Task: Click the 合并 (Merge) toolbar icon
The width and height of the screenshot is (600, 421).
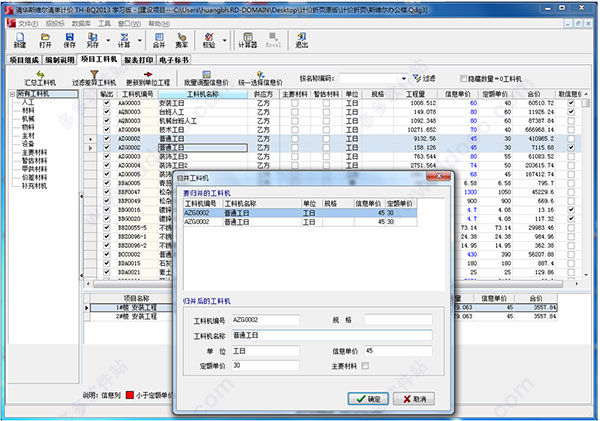Action: 159,40
